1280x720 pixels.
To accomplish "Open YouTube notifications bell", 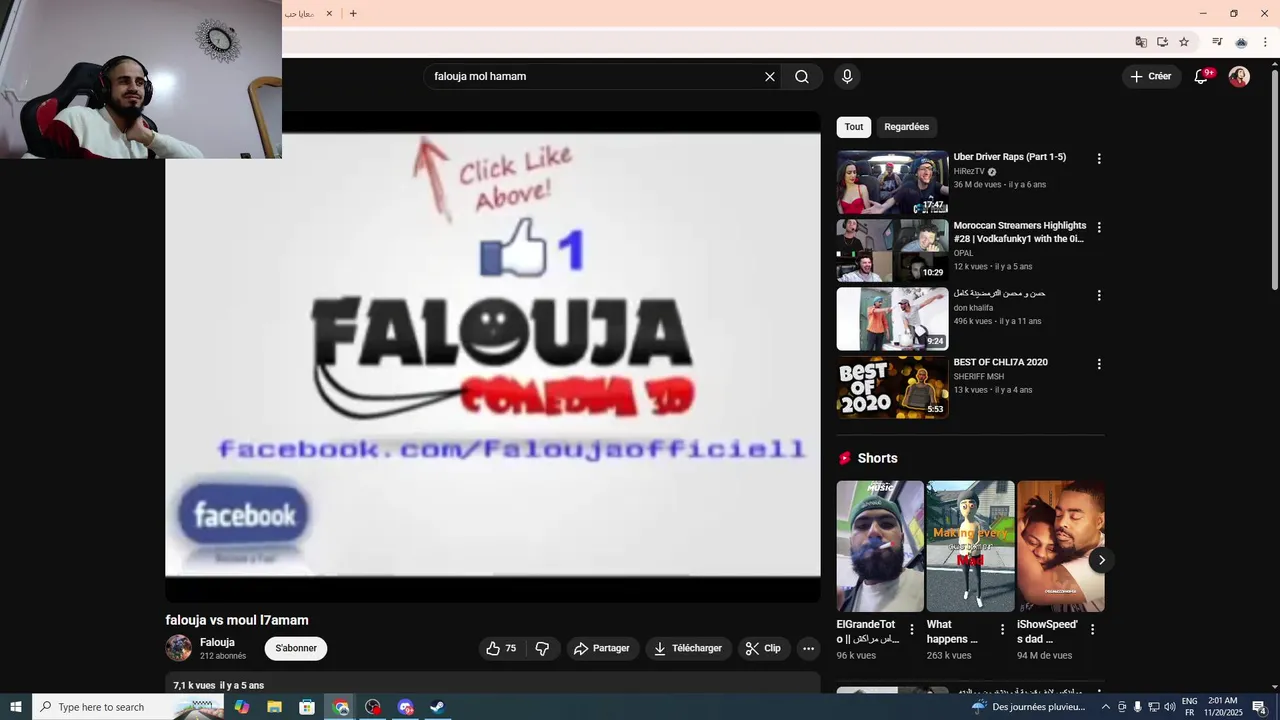I will click(x=1202, y=76).
